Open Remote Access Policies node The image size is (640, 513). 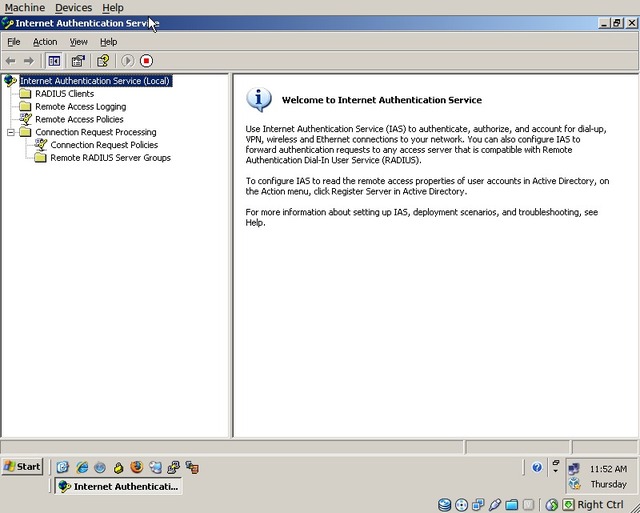click(x=79, y=119)
